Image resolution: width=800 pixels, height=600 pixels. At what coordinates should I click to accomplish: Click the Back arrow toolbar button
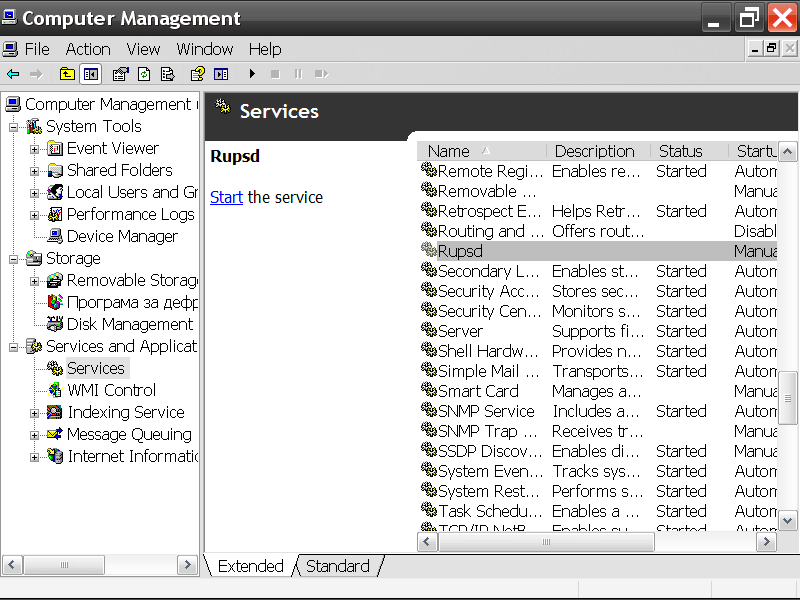tap(13, 74)
